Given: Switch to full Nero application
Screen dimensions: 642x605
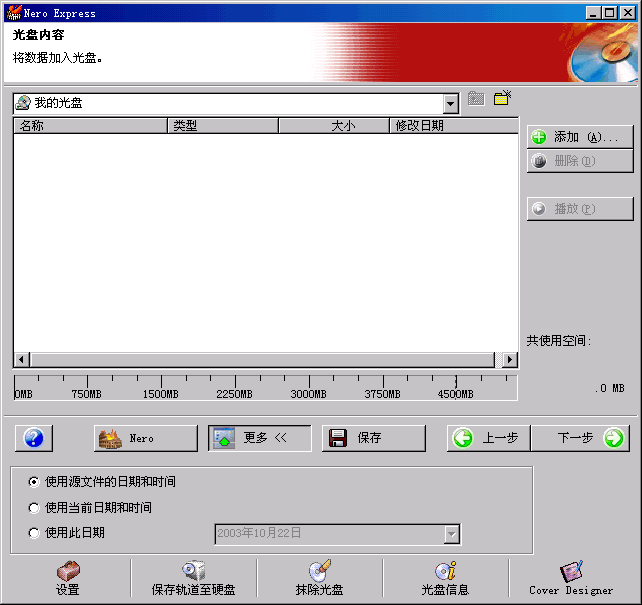Looking at the screenshot, I should pyautogui.click(x=146, y=438).
